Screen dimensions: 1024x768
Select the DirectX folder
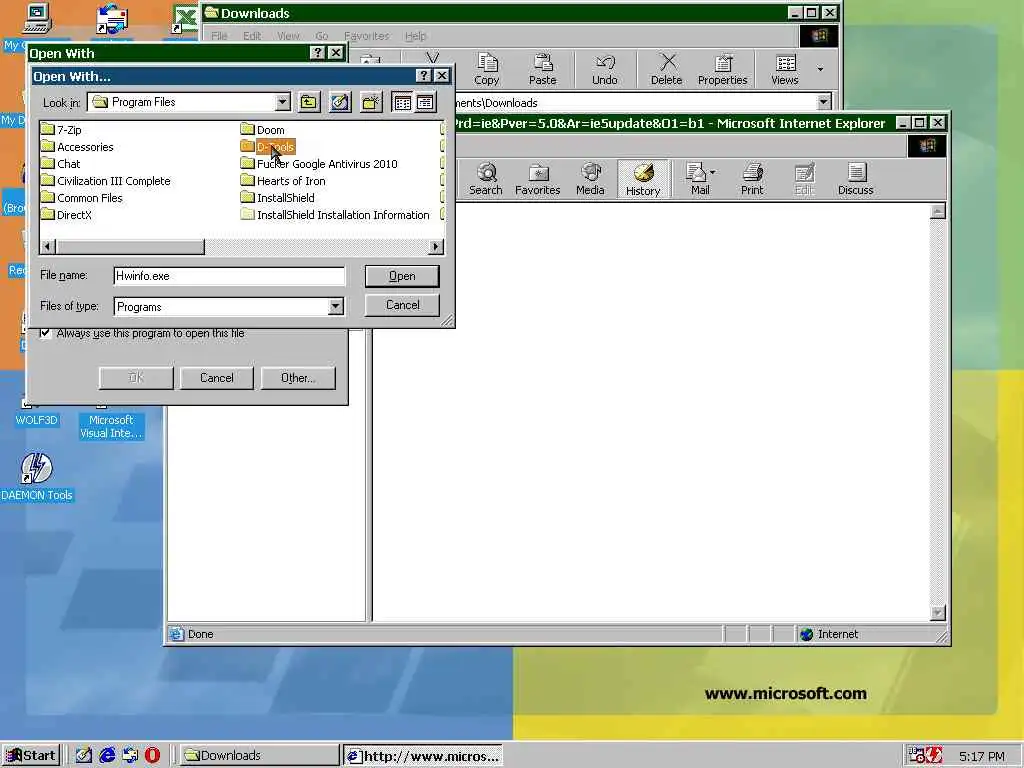point(67,215)
